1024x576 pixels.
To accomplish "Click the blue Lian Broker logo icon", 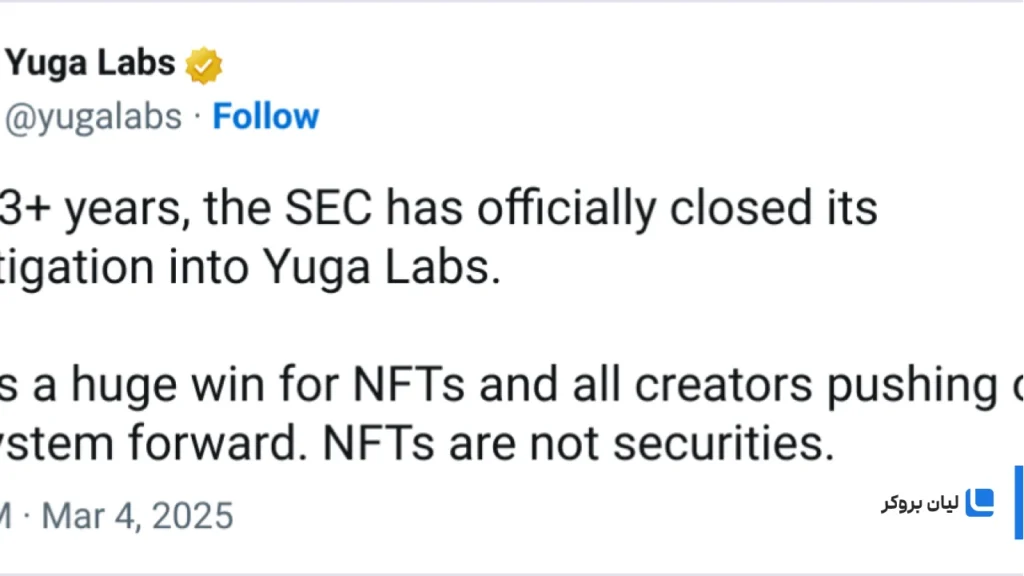I will (x=979, y=502).
